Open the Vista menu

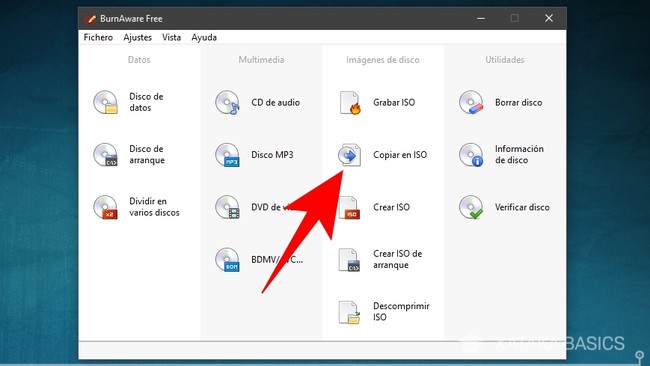pos(172,37)
